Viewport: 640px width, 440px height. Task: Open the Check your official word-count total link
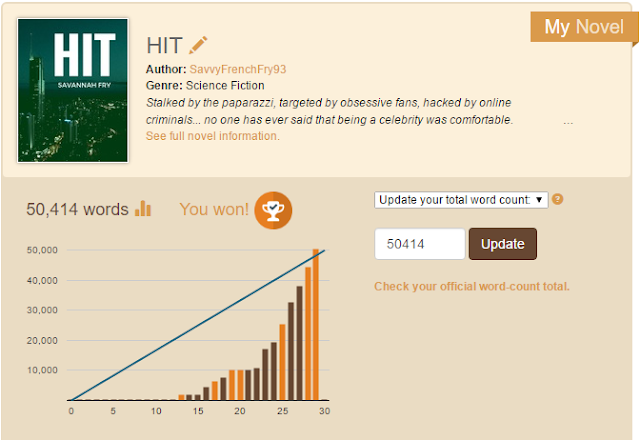(x=471, y=287)
